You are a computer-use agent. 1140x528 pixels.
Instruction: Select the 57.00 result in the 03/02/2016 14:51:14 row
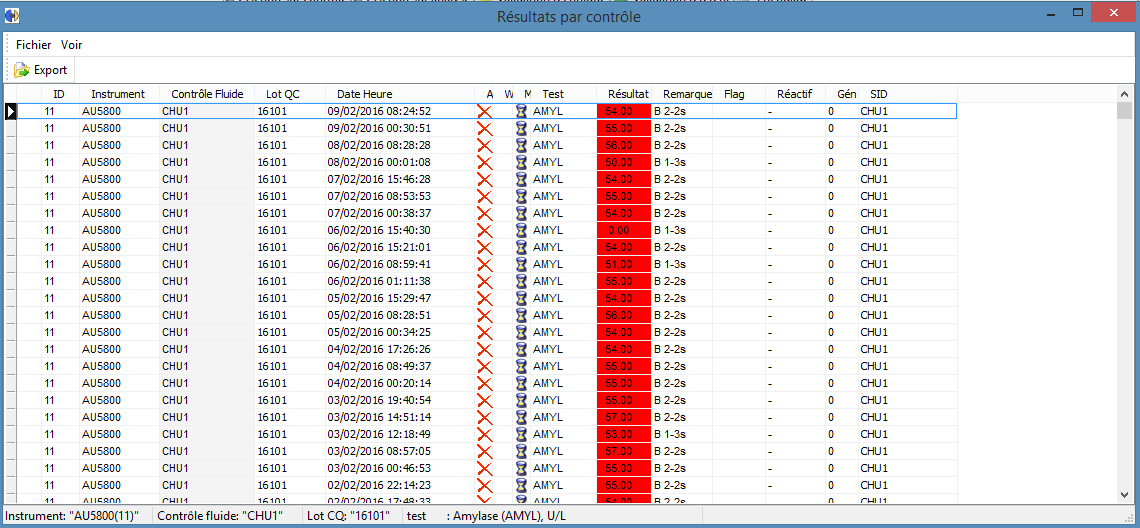(x=624, y=417)
